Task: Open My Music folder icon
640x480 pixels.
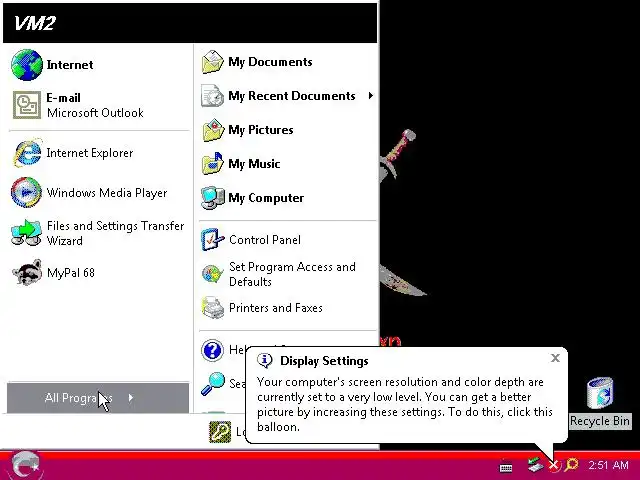Action: pos(213,164)
